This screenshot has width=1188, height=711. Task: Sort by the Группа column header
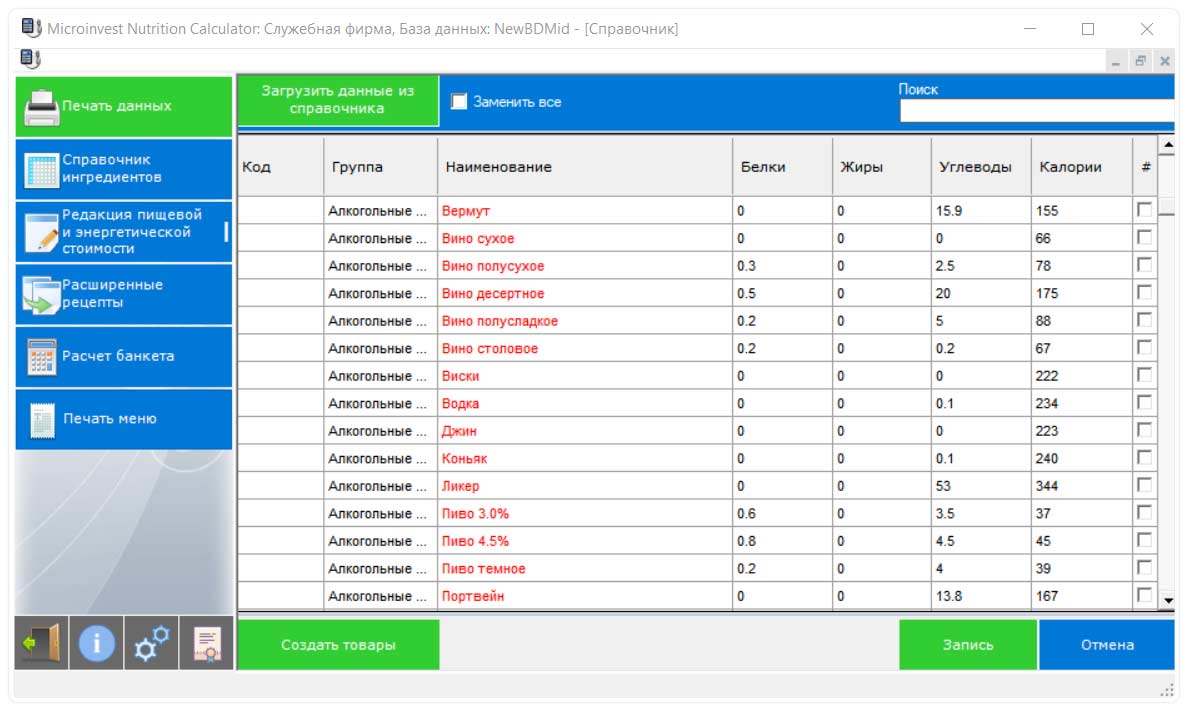[x=380, y=167]
